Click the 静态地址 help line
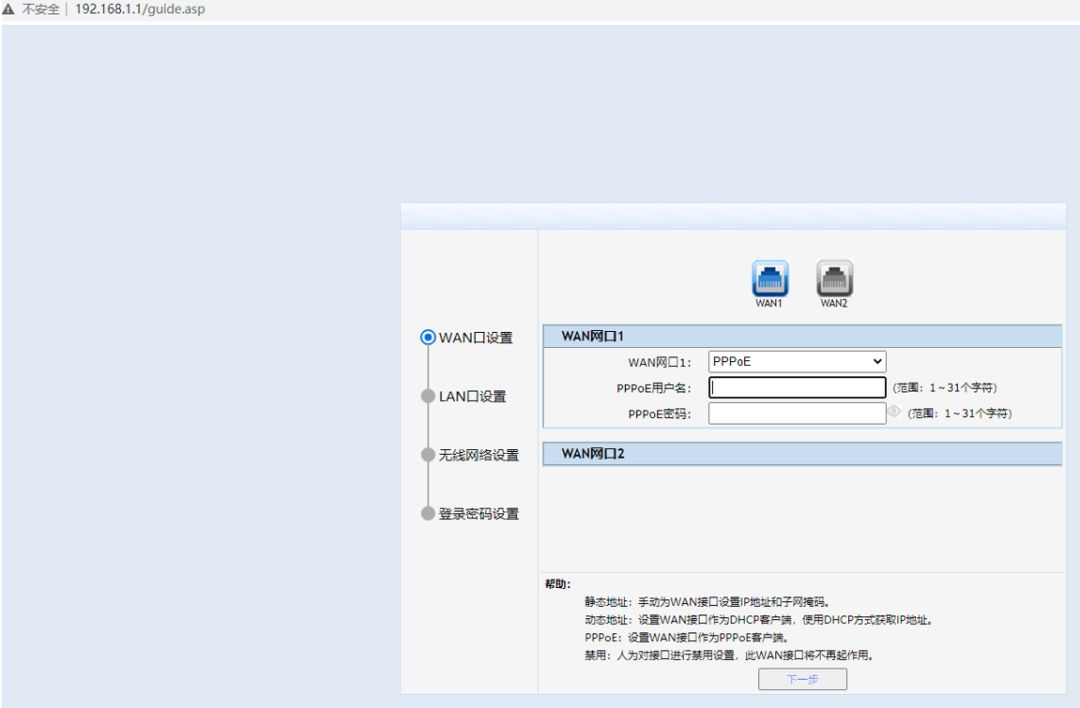The height and width of the screenshot is (708, 1080). tap(707, 602)
